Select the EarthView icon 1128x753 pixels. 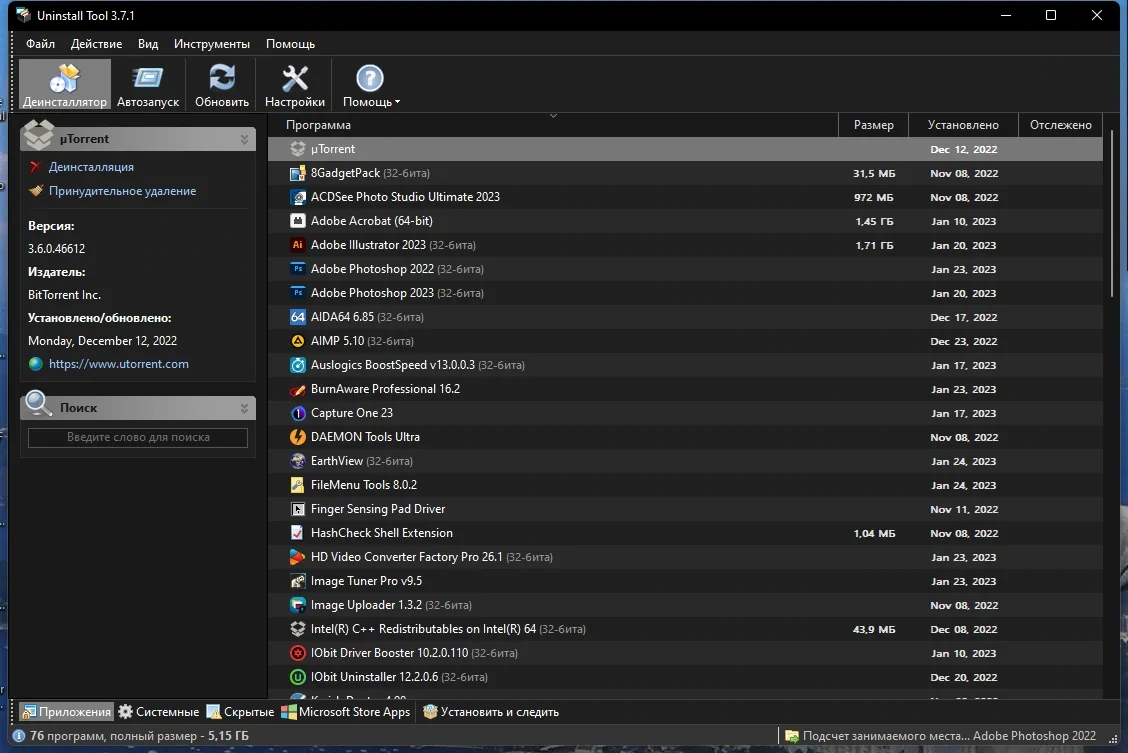point(297,461)
